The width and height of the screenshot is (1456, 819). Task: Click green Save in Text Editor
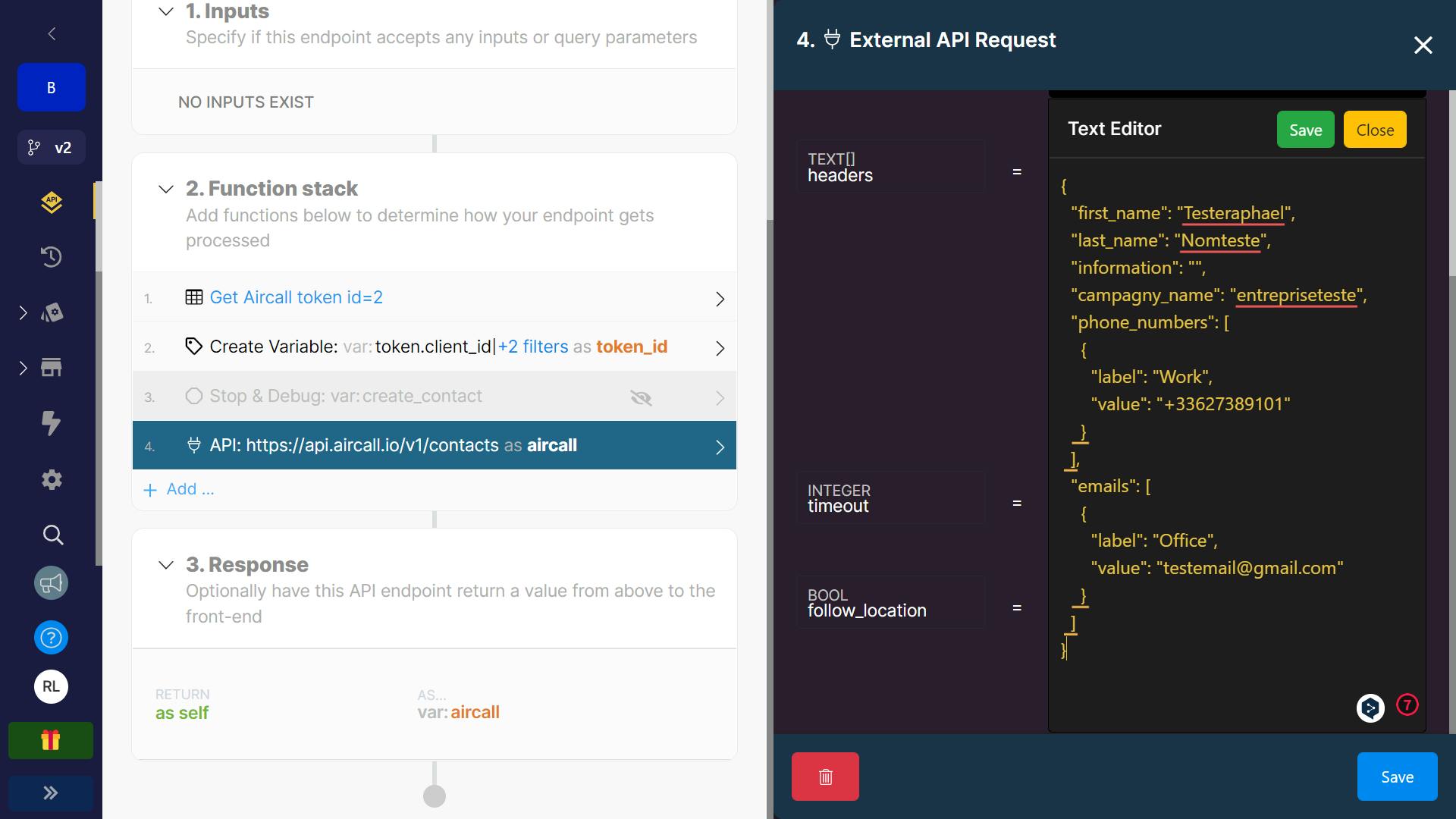(x=1305, y=130)
